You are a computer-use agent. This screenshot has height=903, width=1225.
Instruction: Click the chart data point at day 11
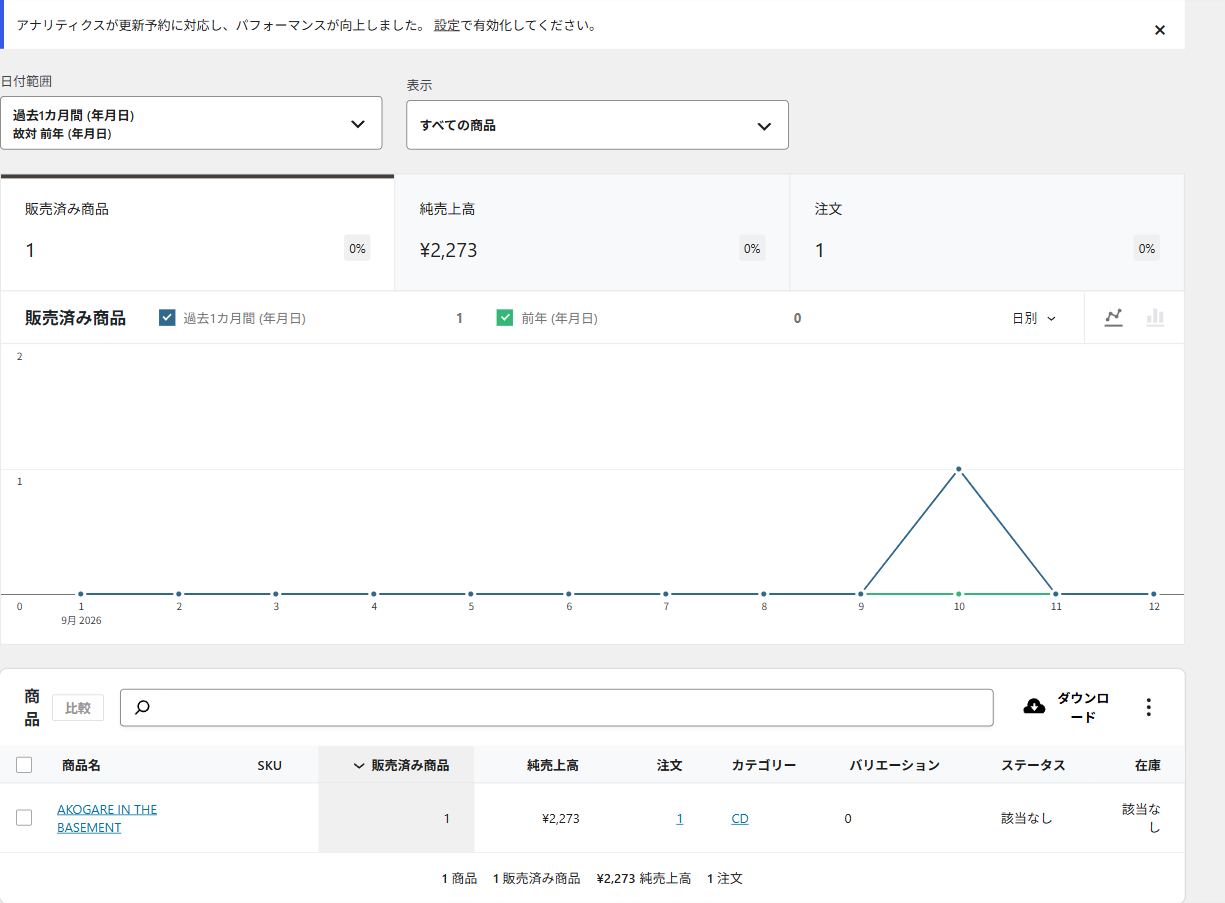click(1056, 594)
